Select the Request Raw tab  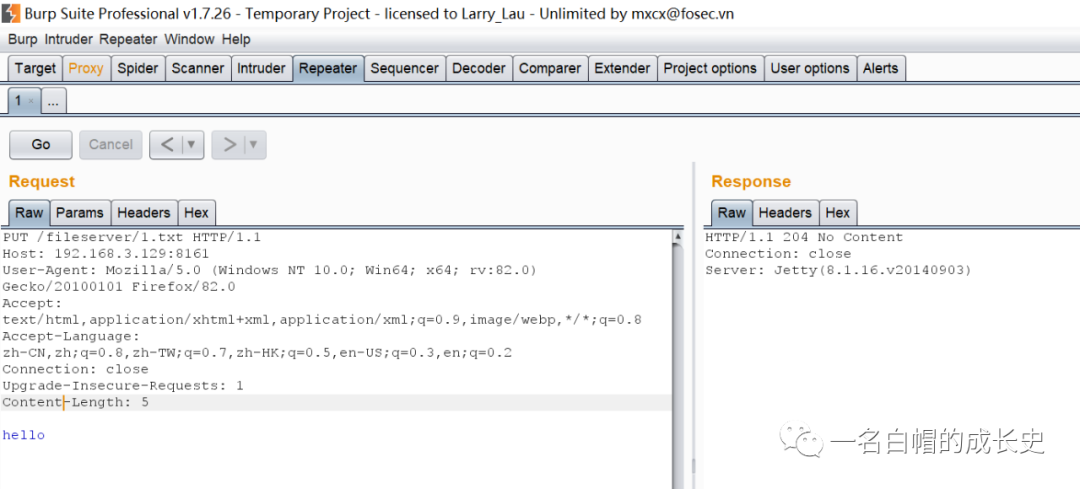29,213
